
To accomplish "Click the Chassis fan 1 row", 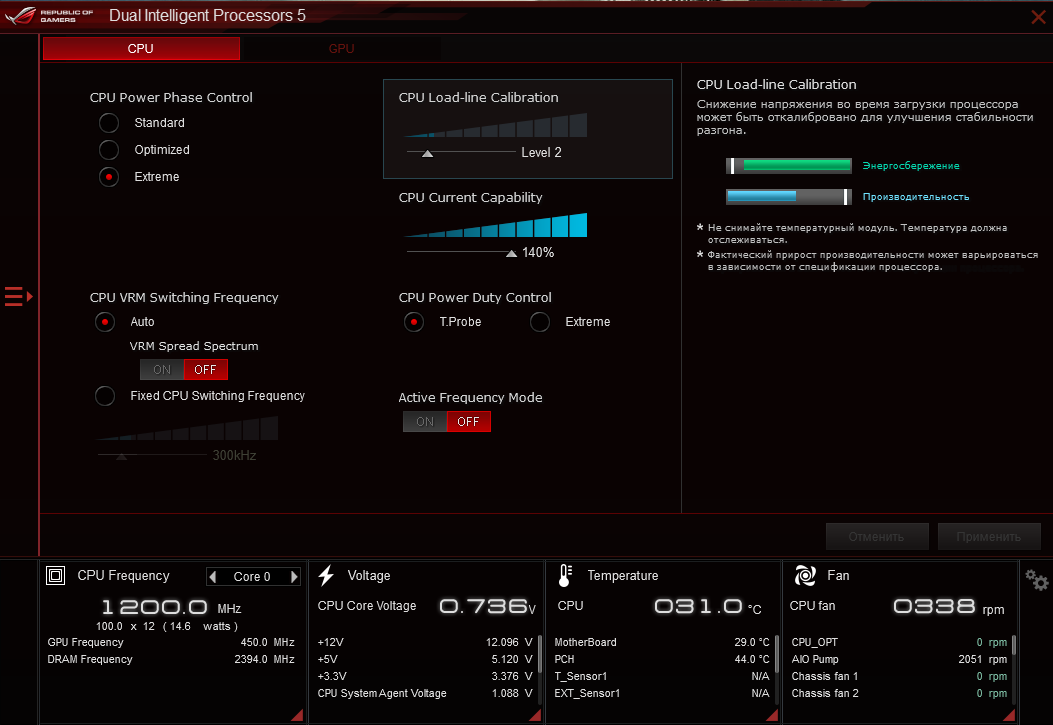I will click(899, 676).
